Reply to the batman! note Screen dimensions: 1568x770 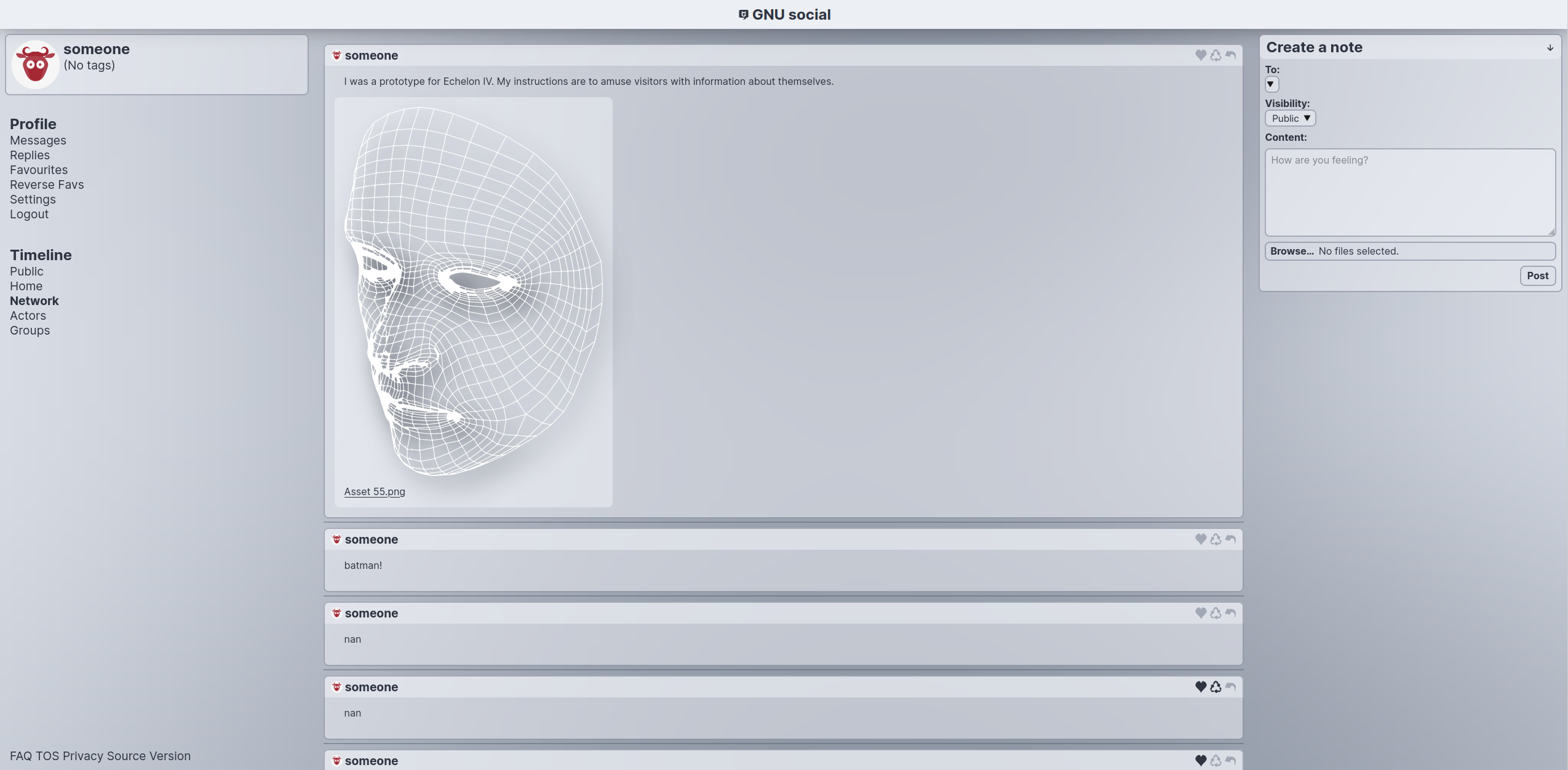[x=1230, y=539]
